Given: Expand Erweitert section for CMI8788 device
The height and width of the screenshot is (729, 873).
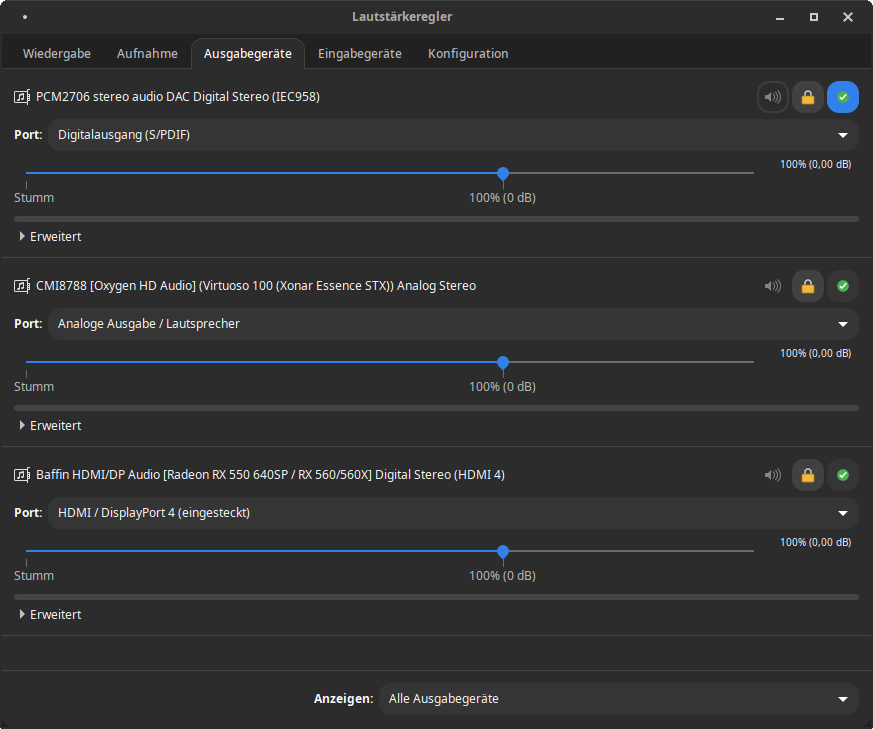Looking at the screenshot, I should coord(50,425).
